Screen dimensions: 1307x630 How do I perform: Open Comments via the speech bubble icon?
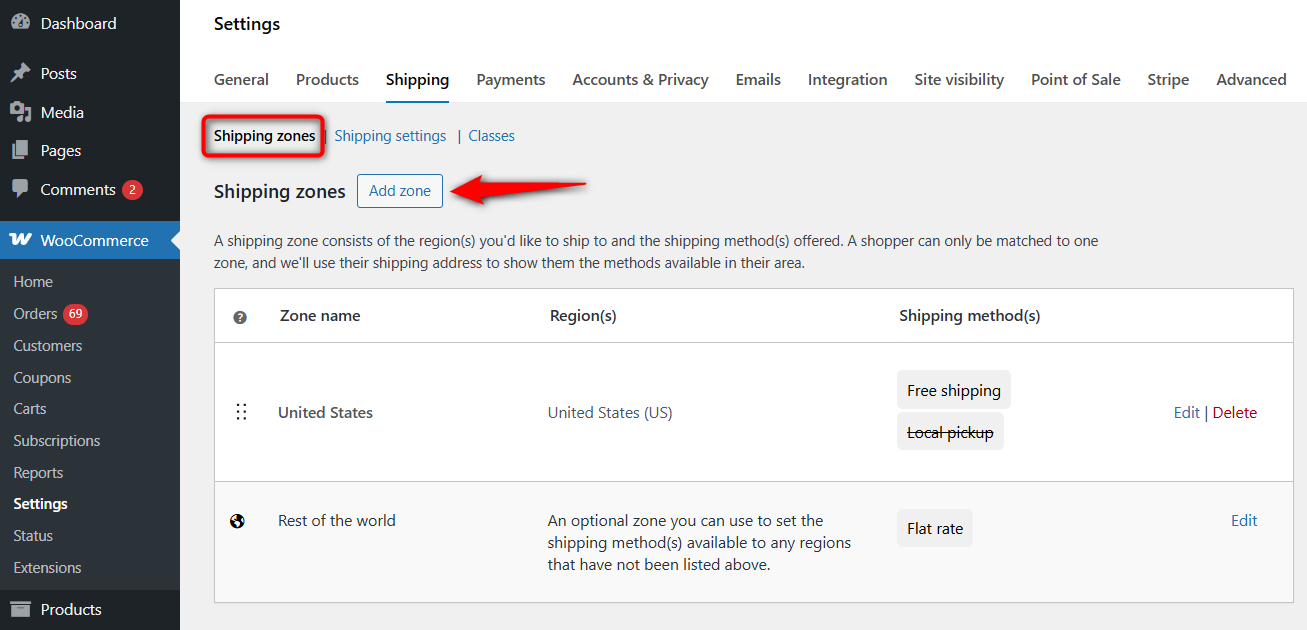click(21, 189)
